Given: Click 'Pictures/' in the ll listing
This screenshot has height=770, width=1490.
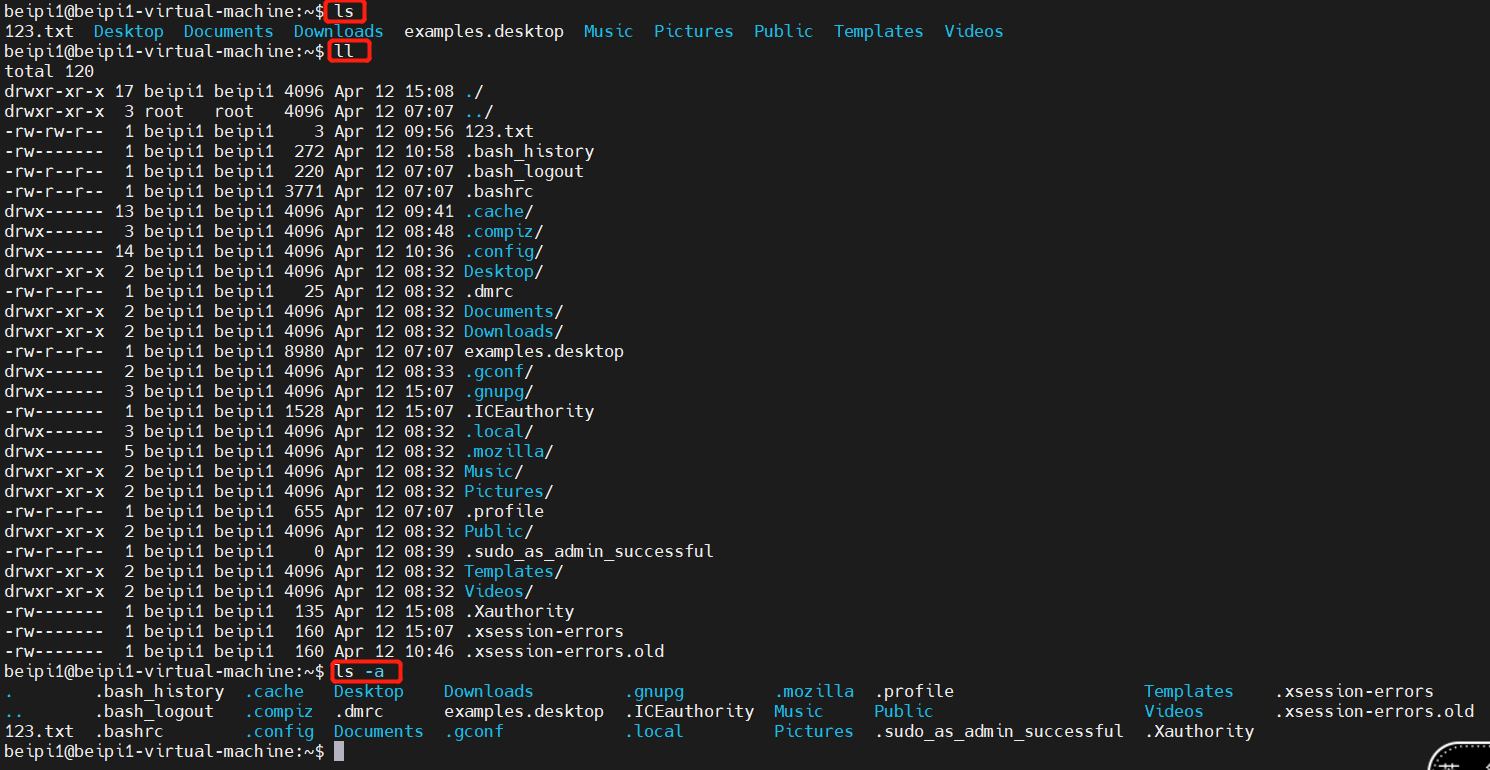Looking at the screenshot, I should (509, 491).
